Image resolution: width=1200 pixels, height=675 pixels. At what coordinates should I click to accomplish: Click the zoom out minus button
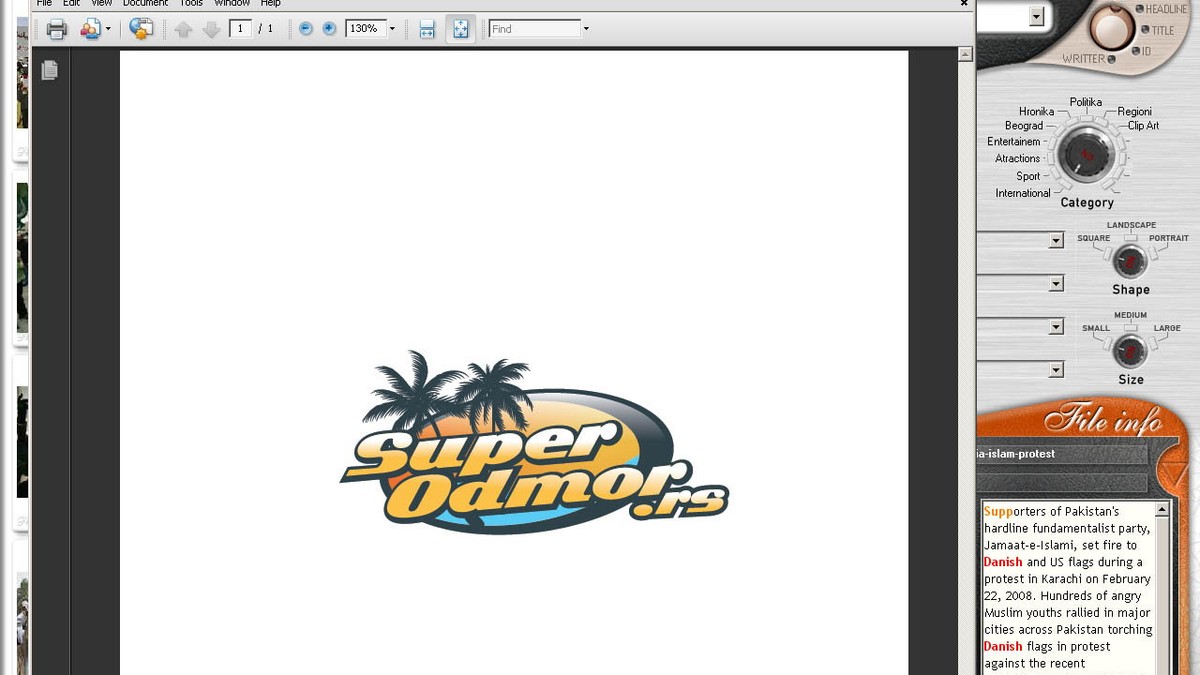click(305, 28)
